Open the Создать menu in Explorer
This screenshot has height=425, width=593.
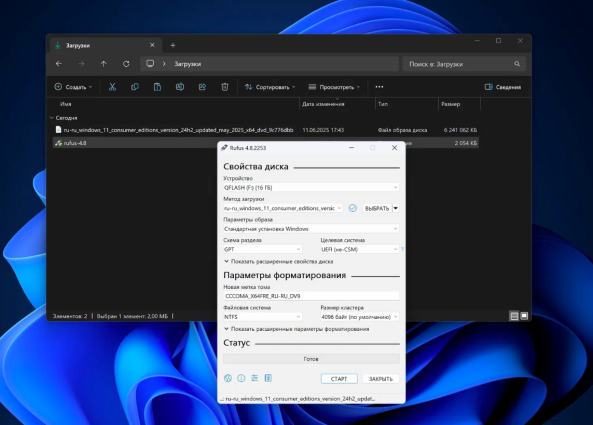[73, 87]
